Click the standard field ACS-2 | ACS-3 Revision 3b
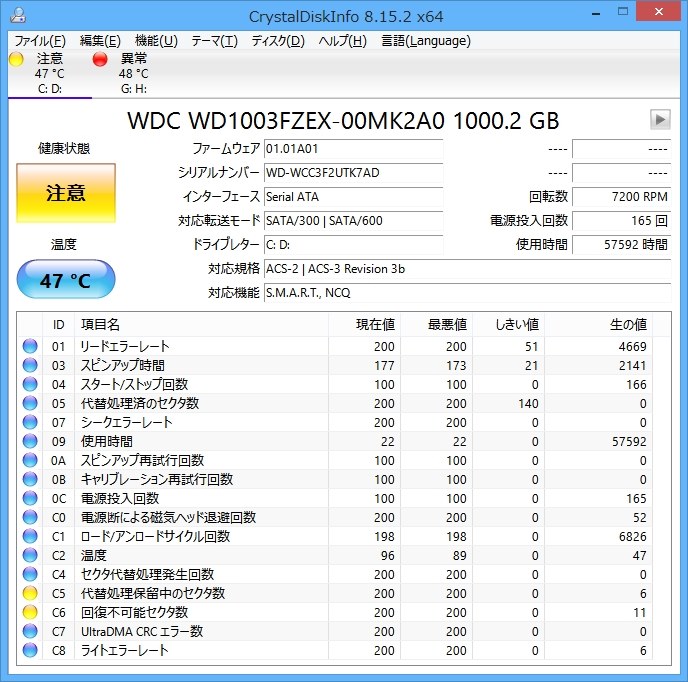 pos(468,269)
